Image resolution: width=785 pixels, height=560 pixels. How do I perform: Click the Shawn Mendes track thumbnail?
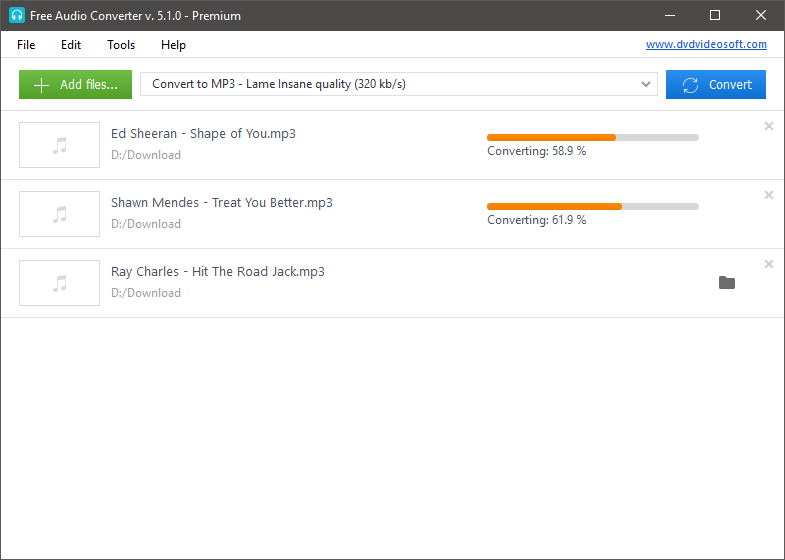pyautogui.click(x=60, y=214)
